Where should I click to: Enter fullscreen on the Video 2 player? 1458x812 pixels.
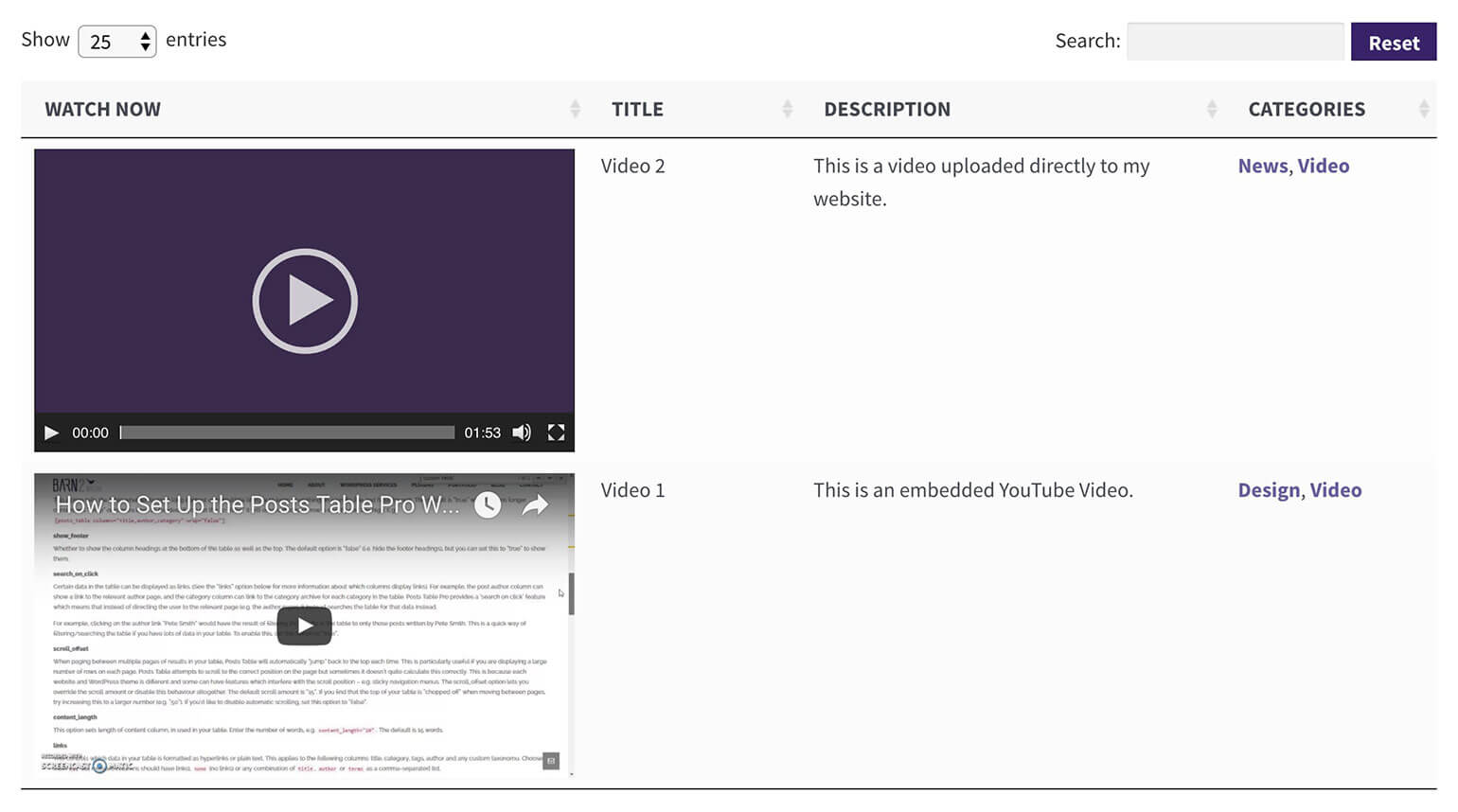[557, 432]
